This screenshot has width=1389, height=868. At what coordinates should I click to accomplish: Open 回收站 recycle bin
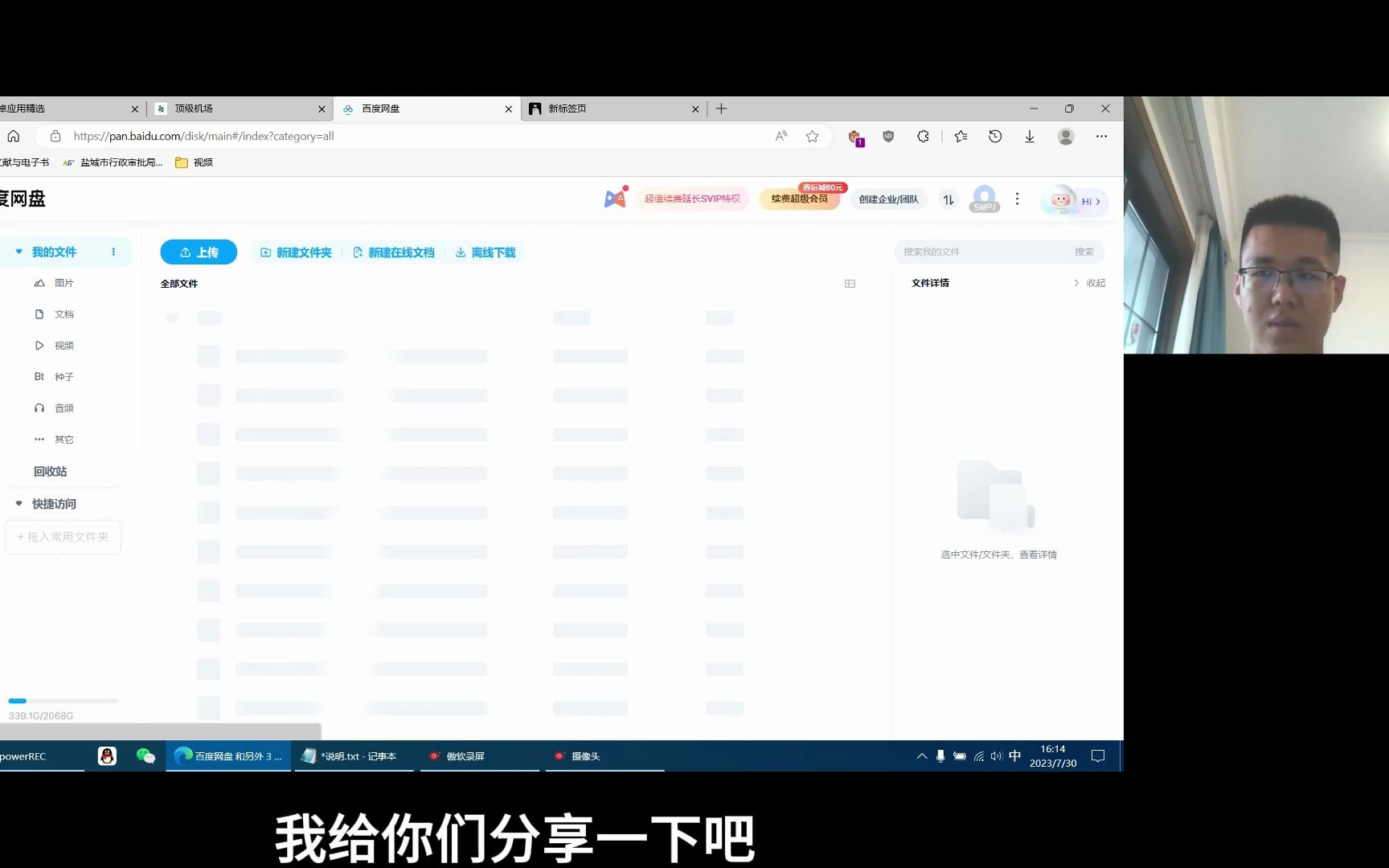(50, 472)
